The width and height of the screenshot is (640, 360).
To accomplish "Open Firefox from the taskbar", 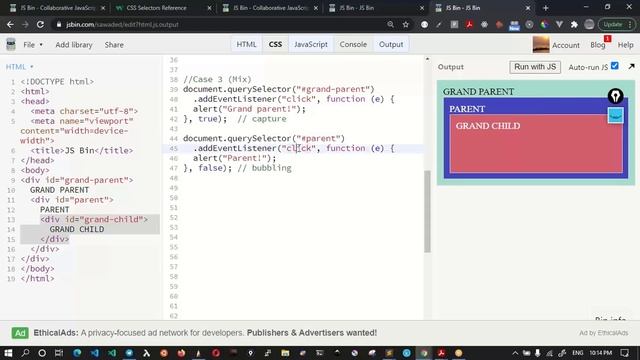I will point(181,353).
